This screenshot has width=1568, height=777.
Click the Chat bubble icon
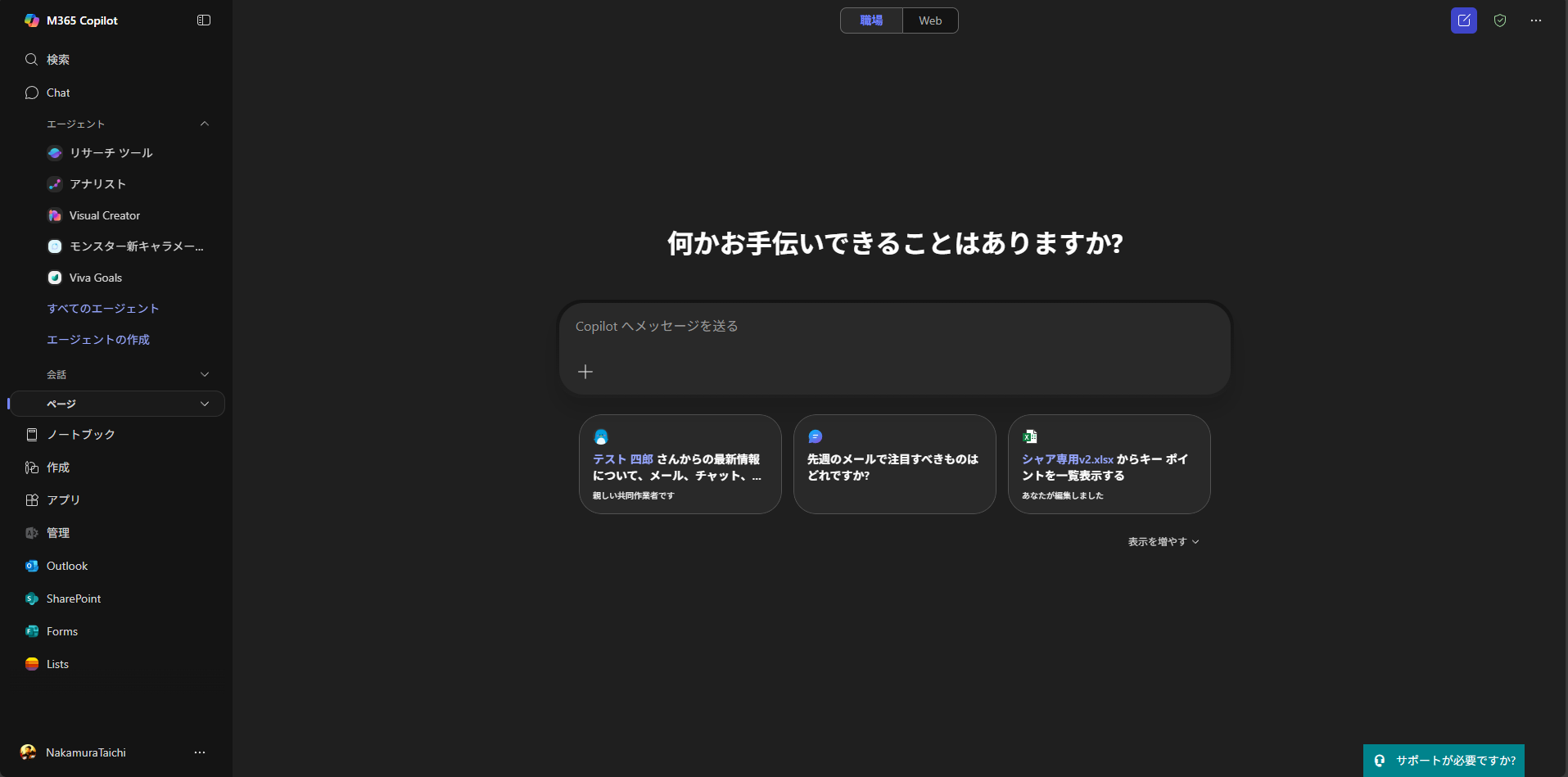[x=32, y=93]
